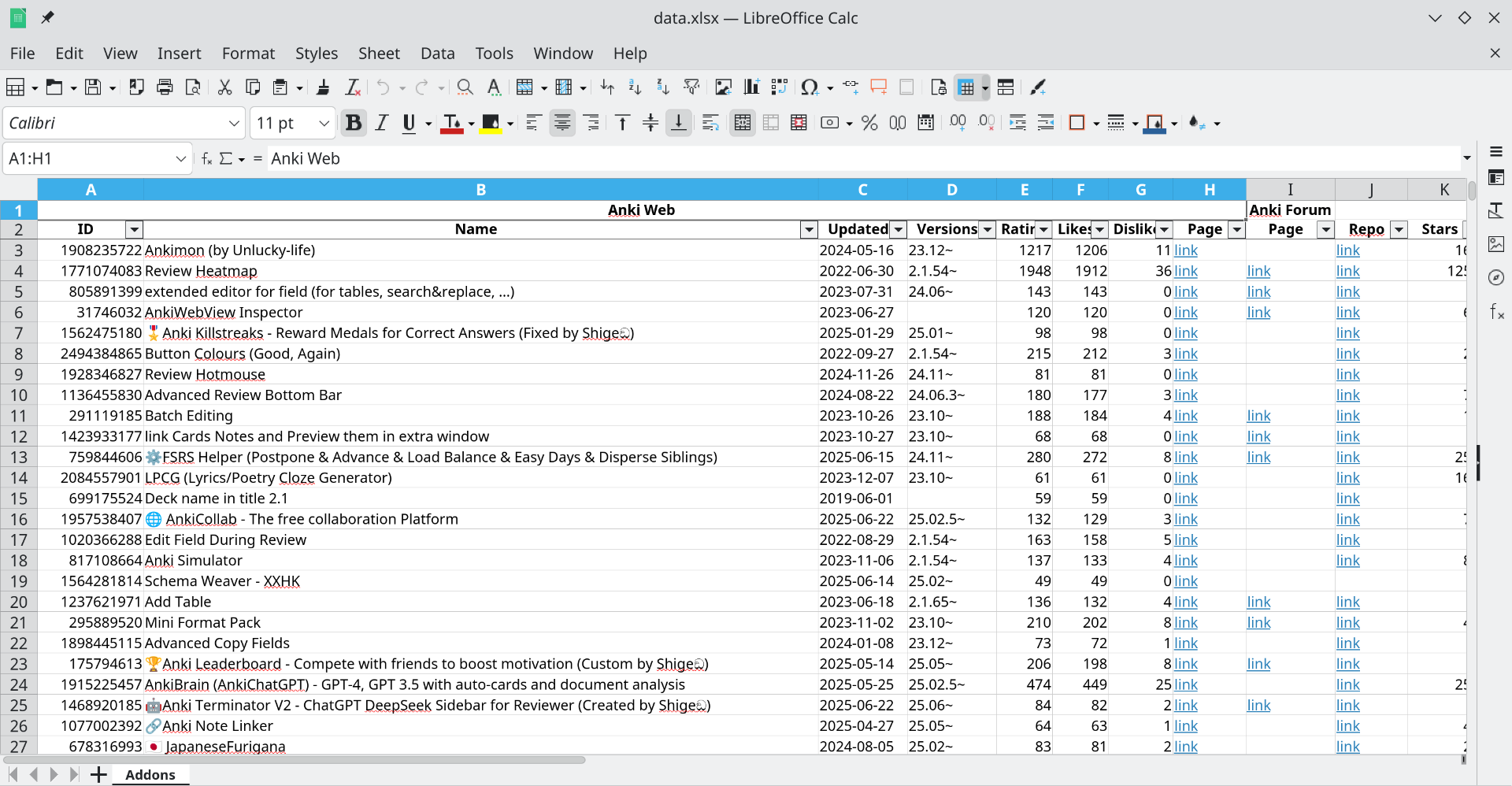The image size is (1512, 786).
Task: Insert chart using the chart icon
Action: pos(751,87)
